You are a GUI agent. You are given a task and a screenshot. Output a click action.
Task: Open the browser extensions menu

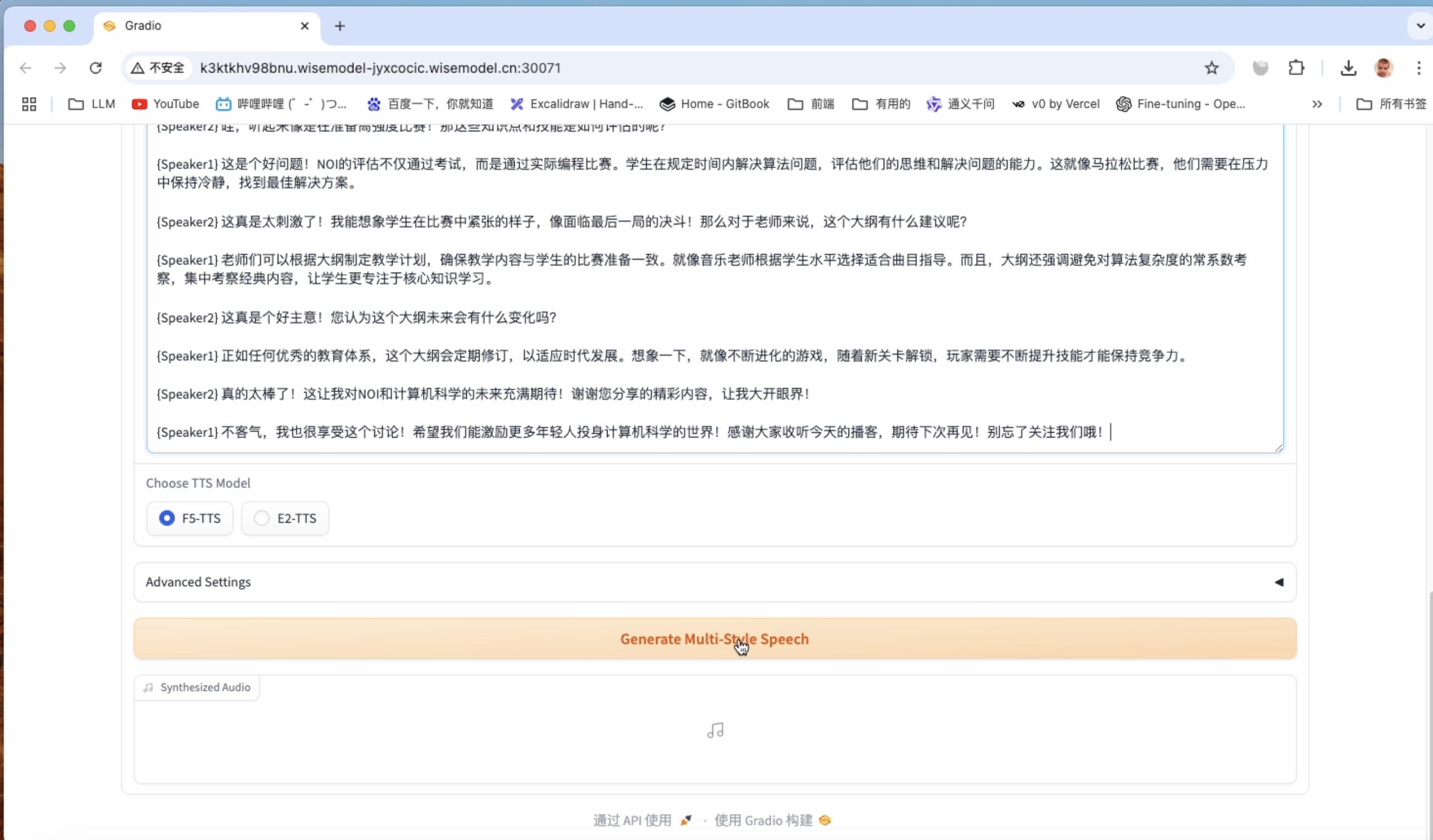(x=1296, y=68)
